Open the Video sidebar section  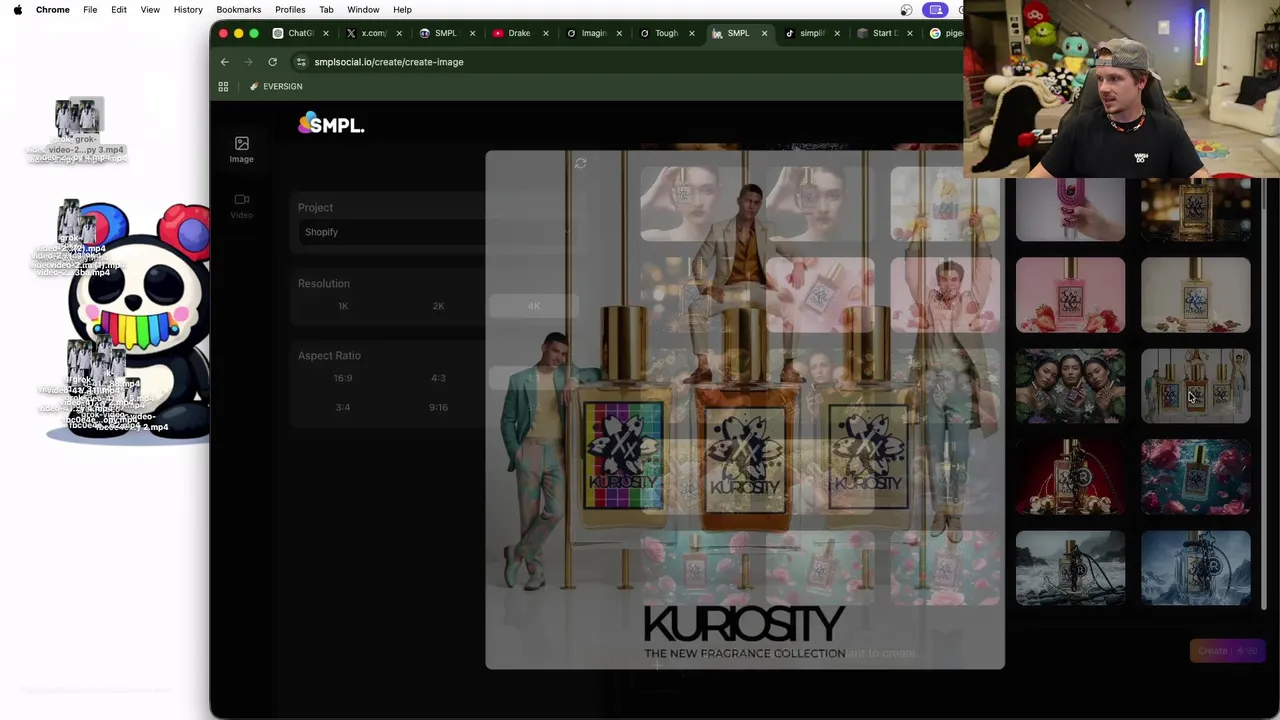pyautogui.click(x=241, y=206)
